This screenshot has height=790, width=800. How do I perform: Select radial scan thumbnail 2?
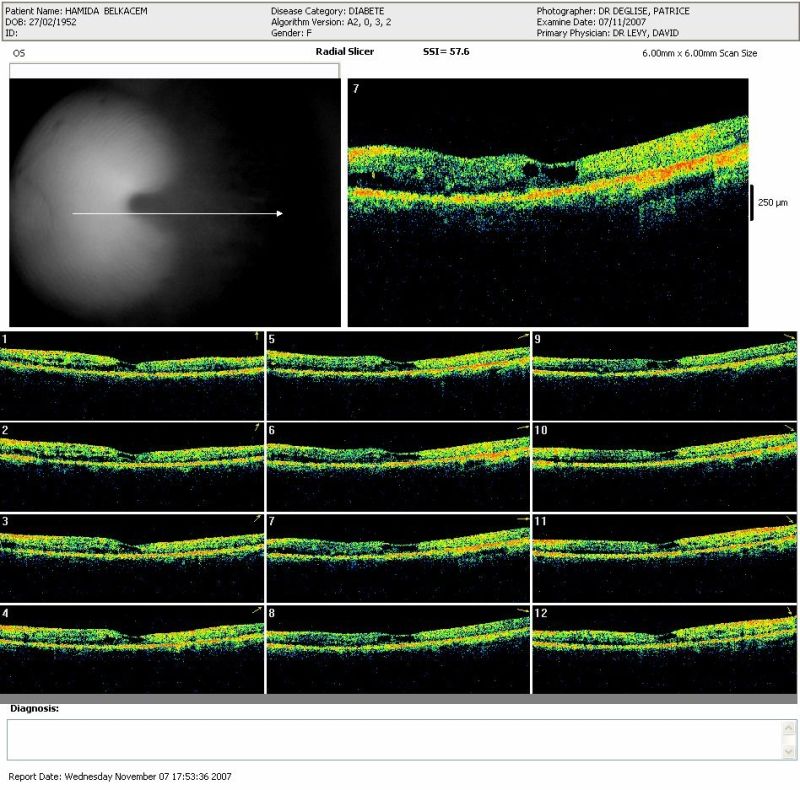point(132,465)
